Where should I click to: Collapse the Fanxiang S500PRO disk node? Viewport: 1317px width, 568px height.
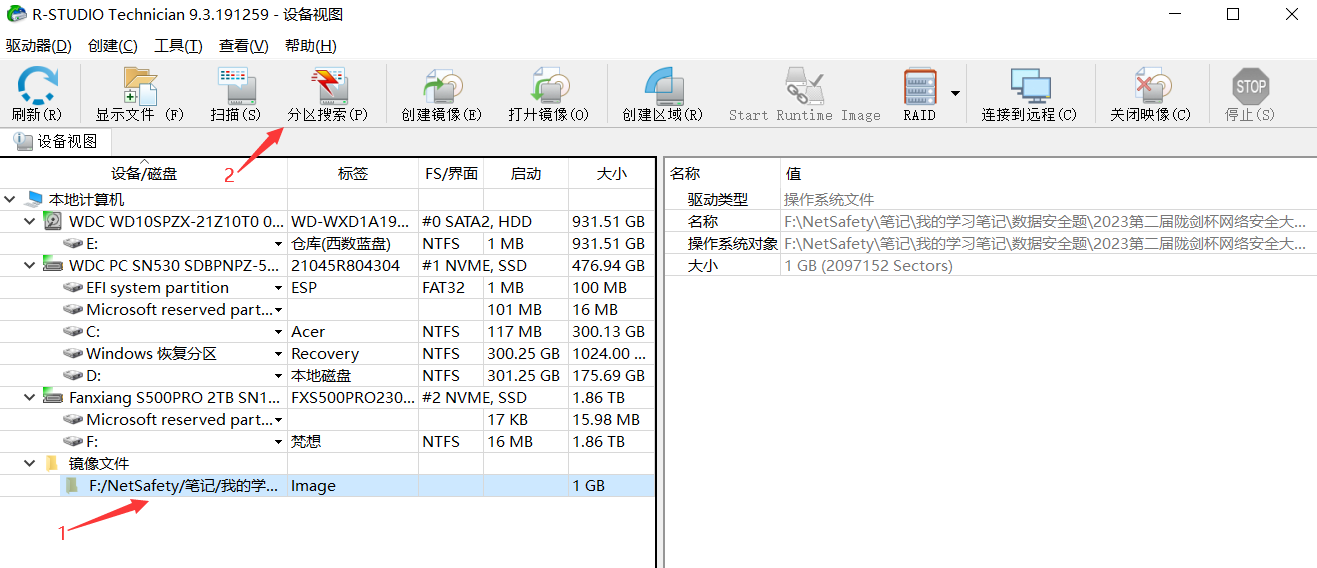click(x=30, y=398)
